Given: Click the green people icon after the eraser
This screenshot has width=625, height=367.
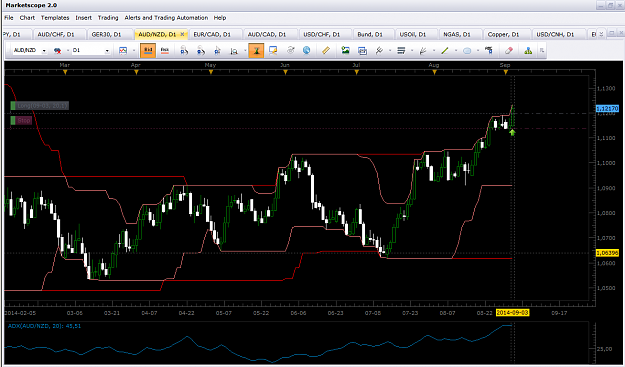Looking at the screenshot, I should tap(528, 51).
